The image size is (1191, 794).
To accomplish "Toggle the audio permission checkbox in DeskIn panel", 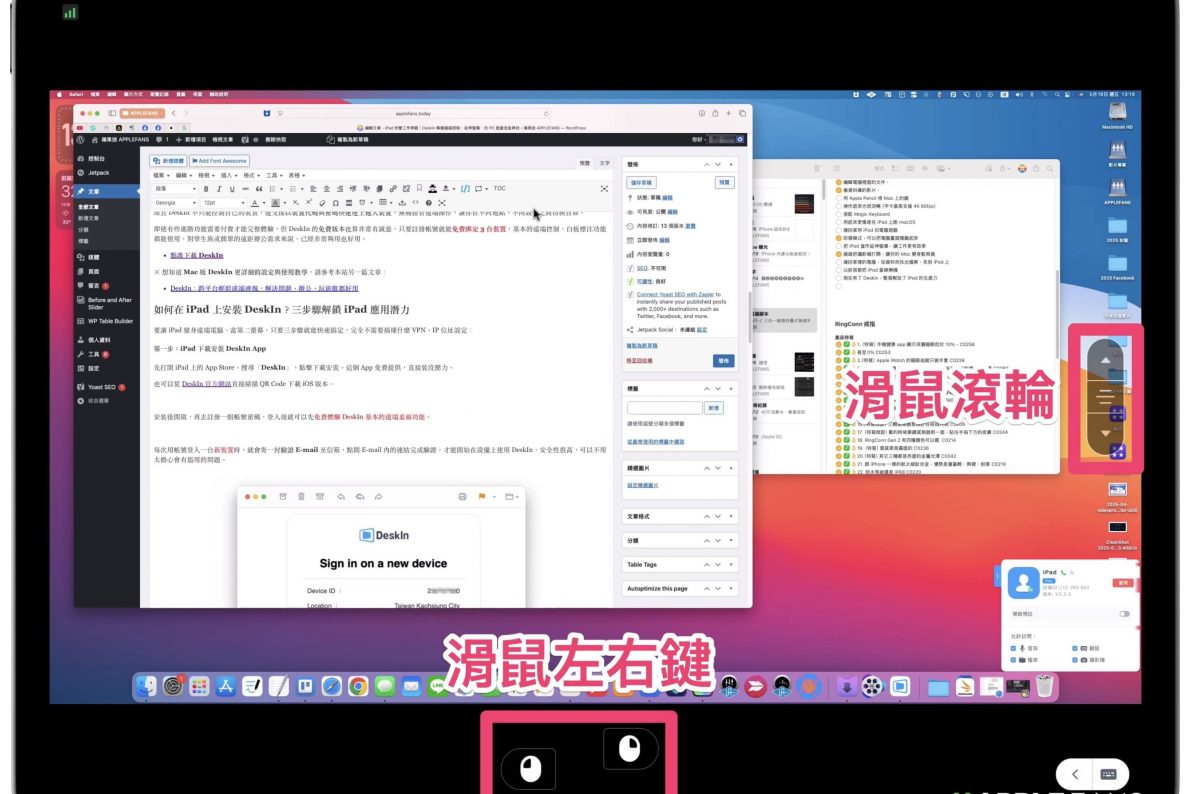I will pyautogui.click(x=1014, y=648).
